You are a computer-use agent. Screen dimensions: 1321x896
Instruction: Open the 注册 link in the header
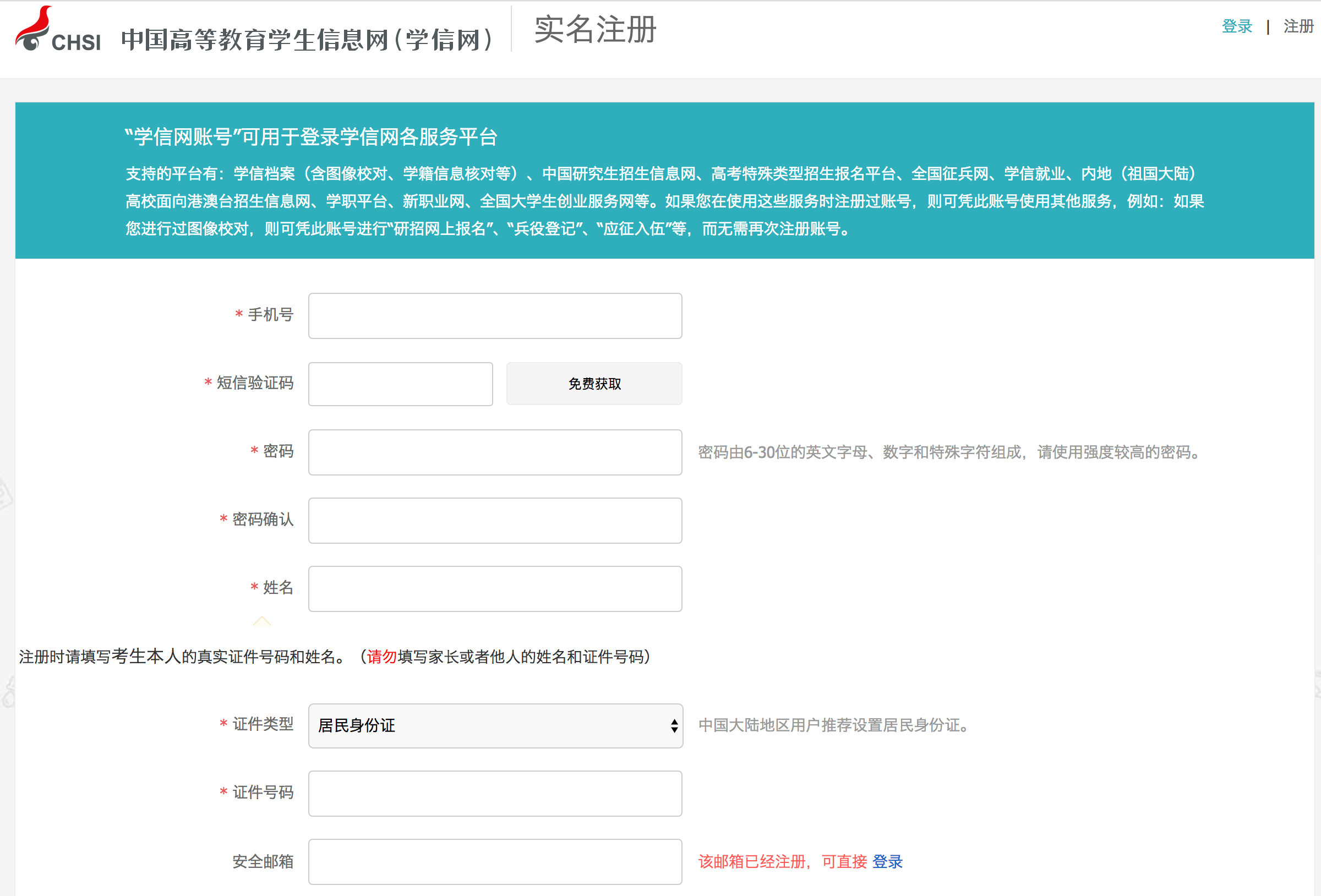[1298, 26]
